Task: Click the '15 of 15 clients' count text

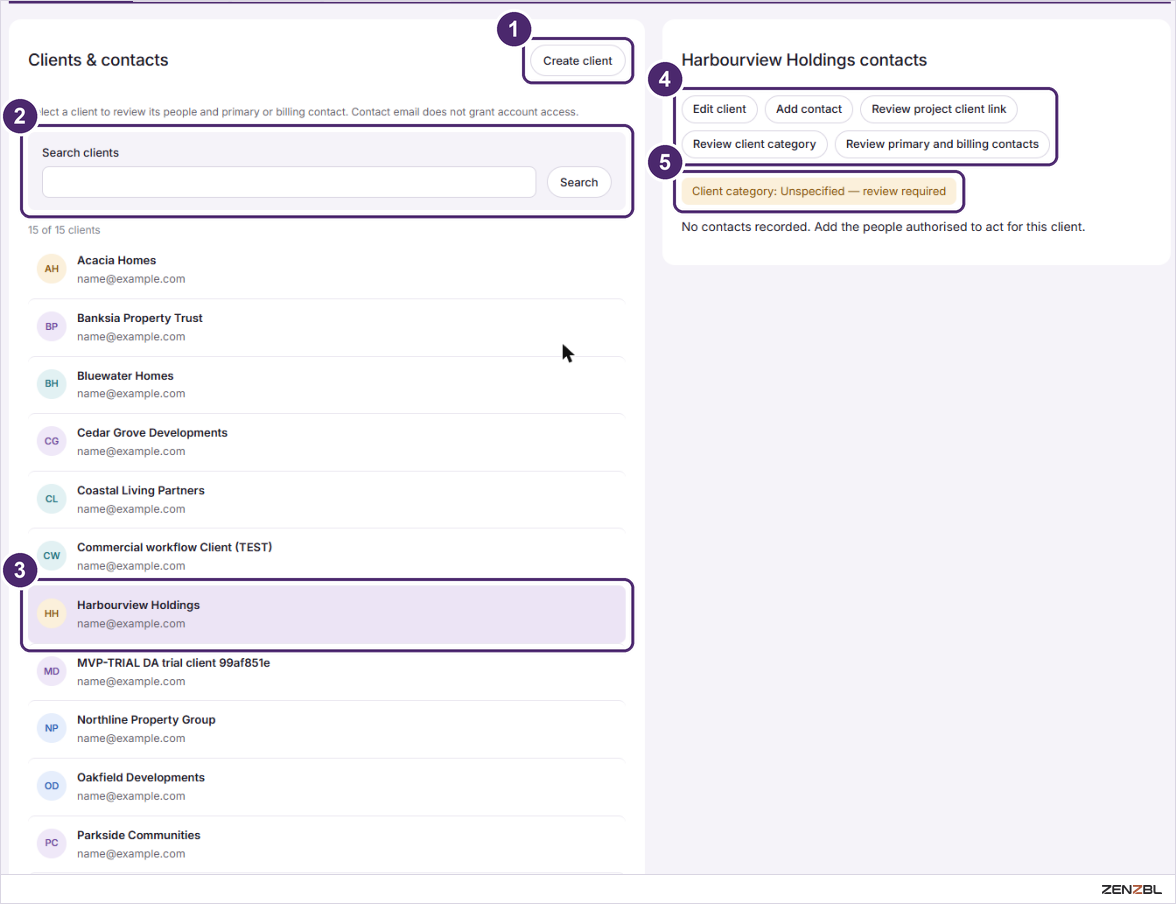Action: coord(64,230)
